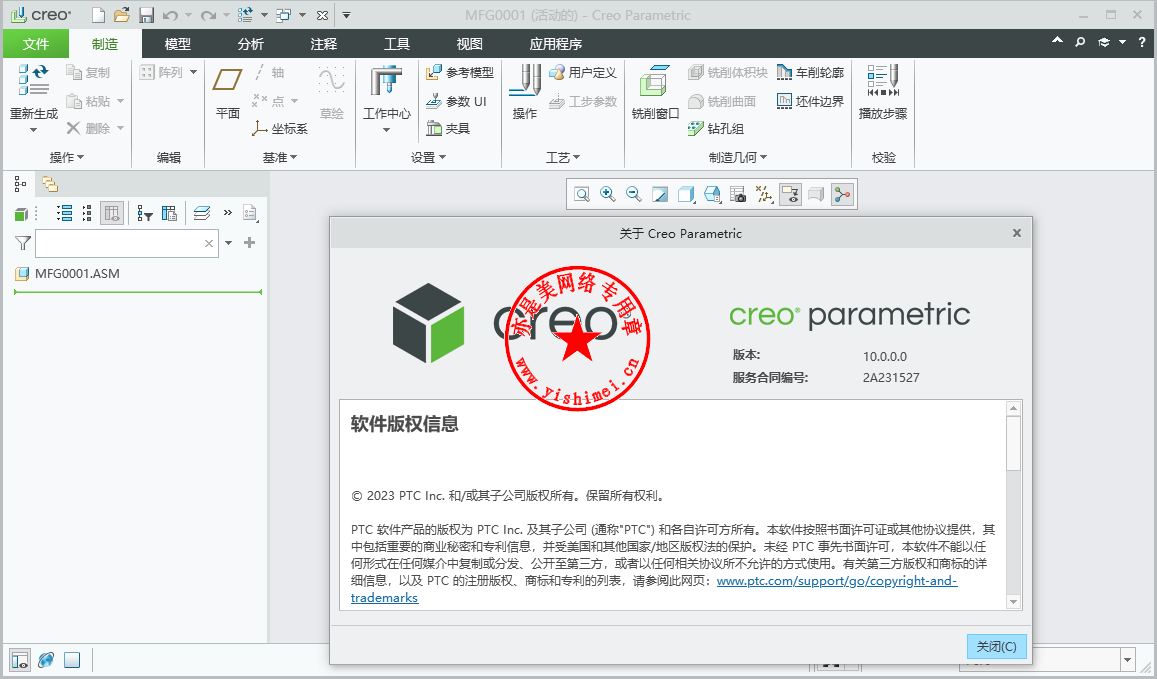Open the view manager camera icon
The image size is (1157, 679).
click(x=738, y=194)
